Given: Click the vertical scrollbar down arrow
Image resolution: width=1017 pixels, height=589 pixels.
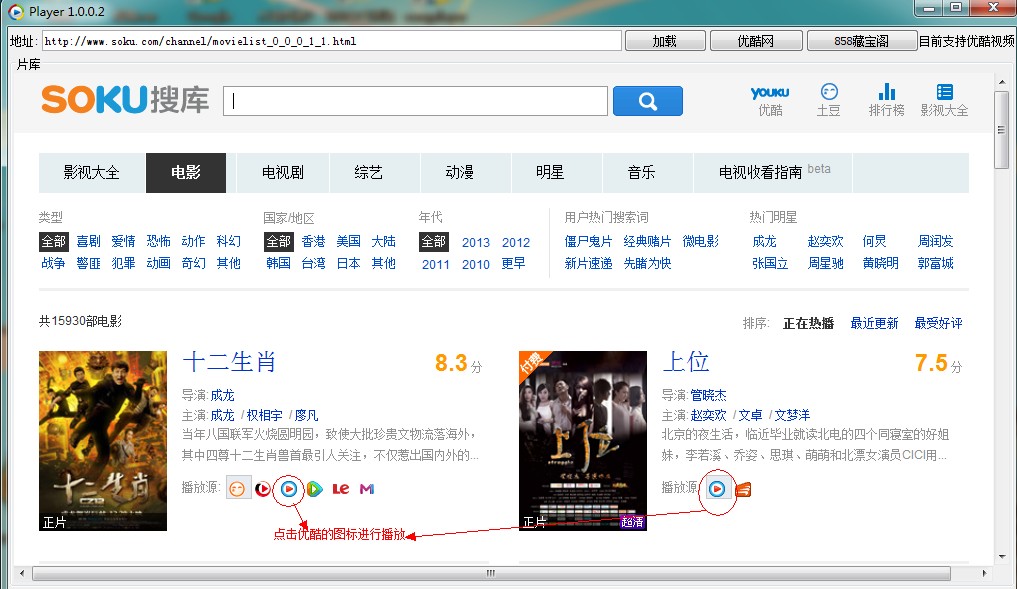Looking at the screenshot, I should (1003, 556).
